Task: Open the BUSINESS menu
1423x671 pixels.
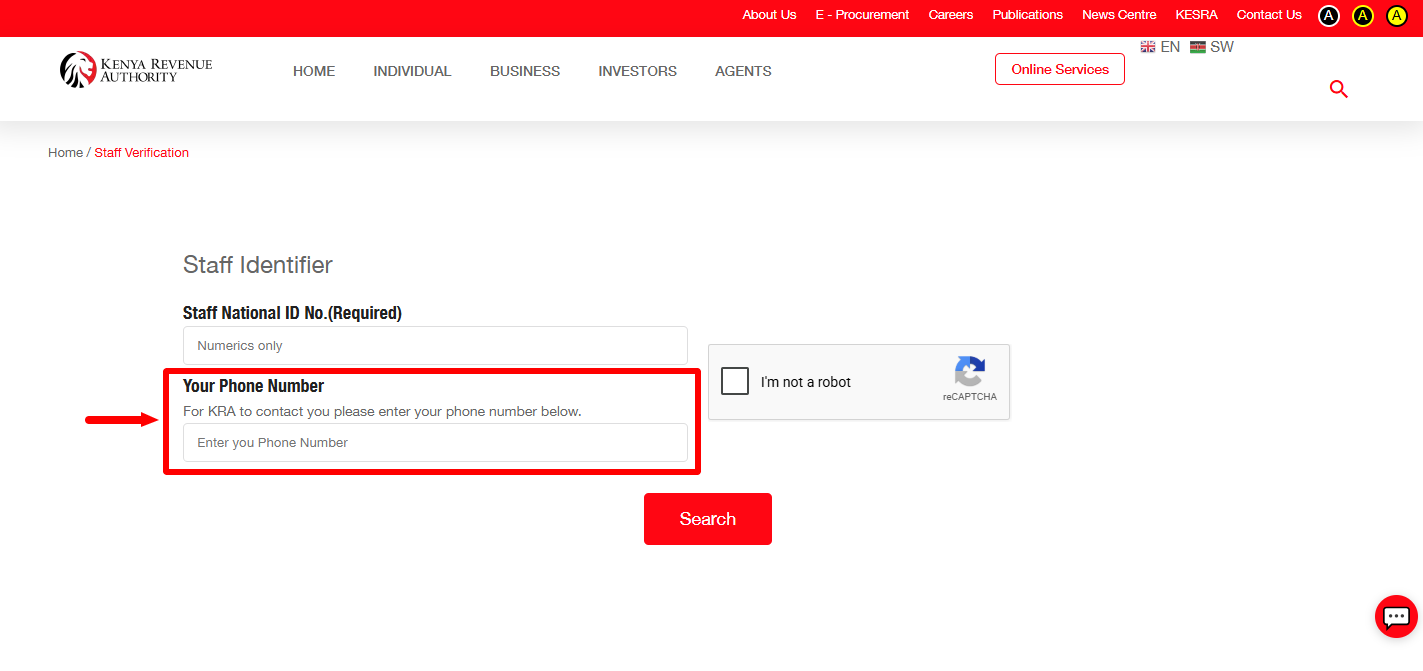Action: coord(525,71)
